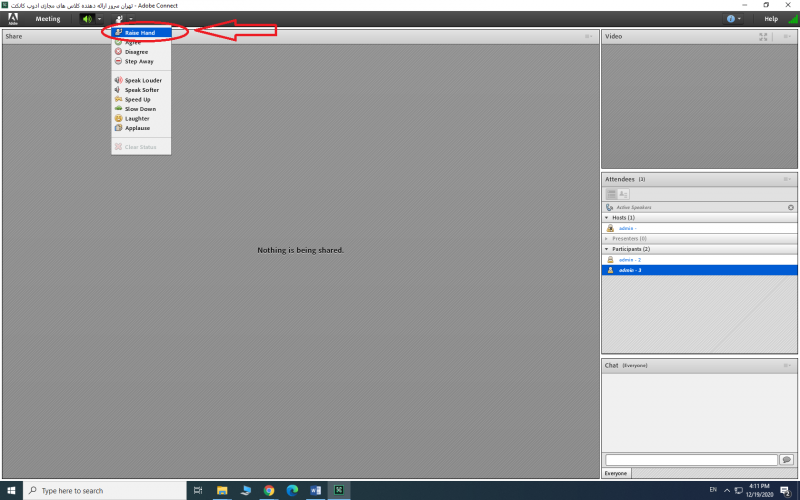800x500 pixels.
Task: Click the Adobe logo icon
Action: [13, 19]
